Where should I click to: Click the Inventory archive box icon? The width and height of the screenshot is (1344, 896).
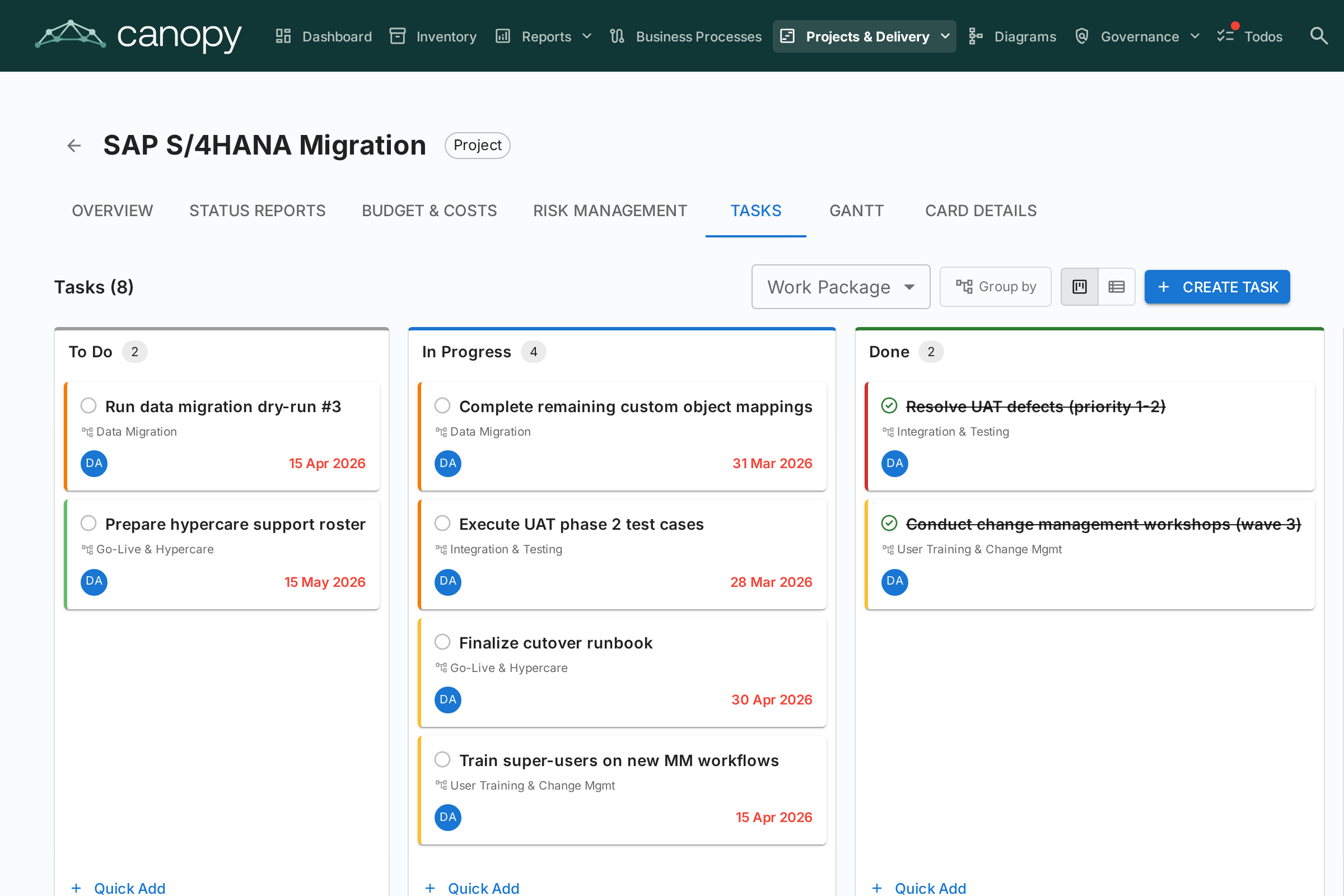[398, 36]
